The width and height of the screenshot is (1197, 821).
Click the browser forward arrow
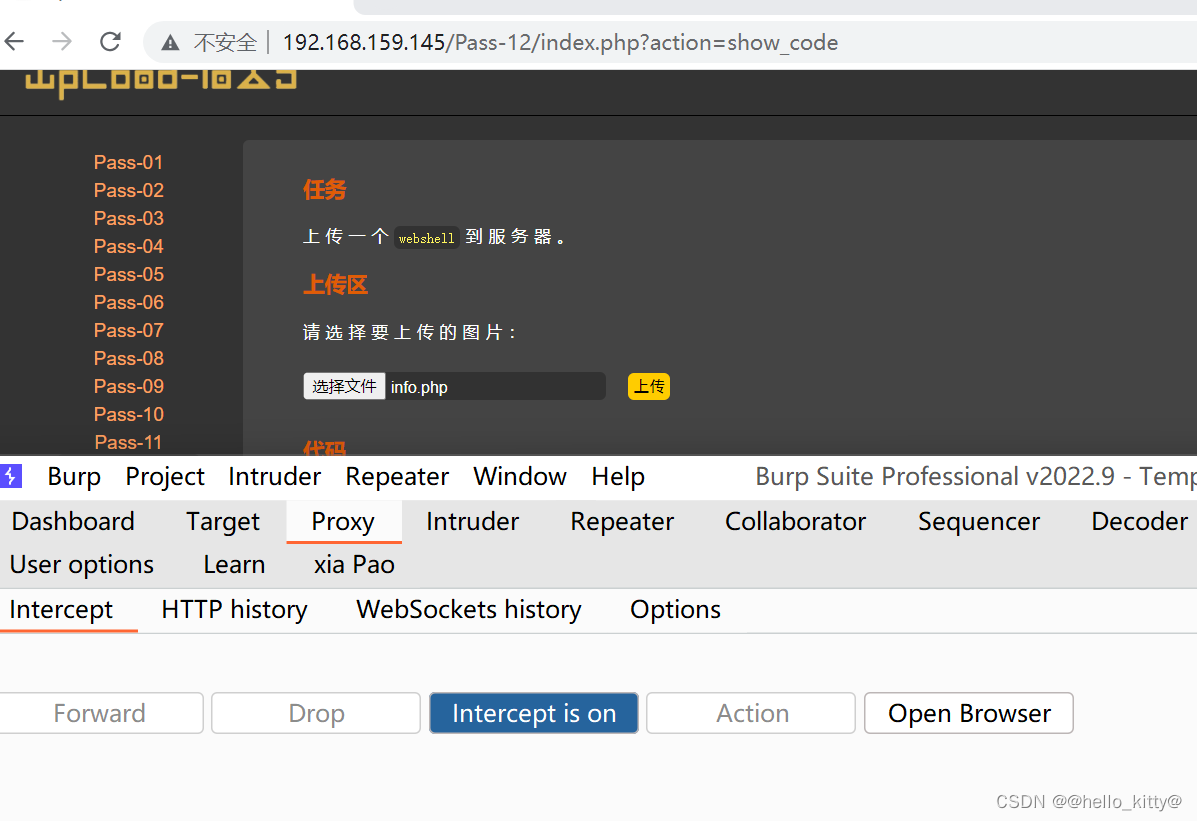(x=62, y=41)
